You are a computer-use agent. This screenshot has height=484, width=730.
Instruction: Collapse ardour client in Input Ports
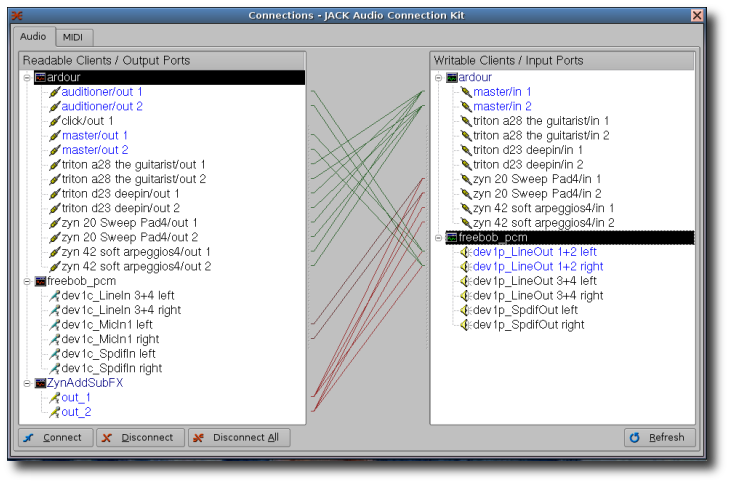pos(438,78)
